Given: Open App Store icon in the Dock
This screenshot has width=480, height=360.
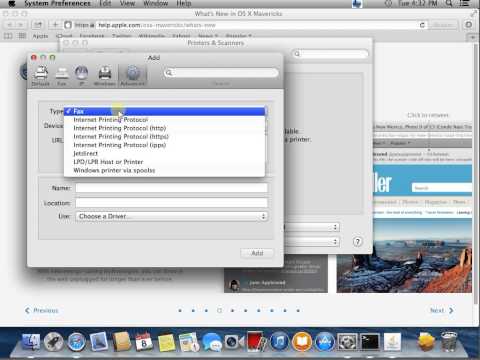Looking at the screenshot, I should point(324,342).
